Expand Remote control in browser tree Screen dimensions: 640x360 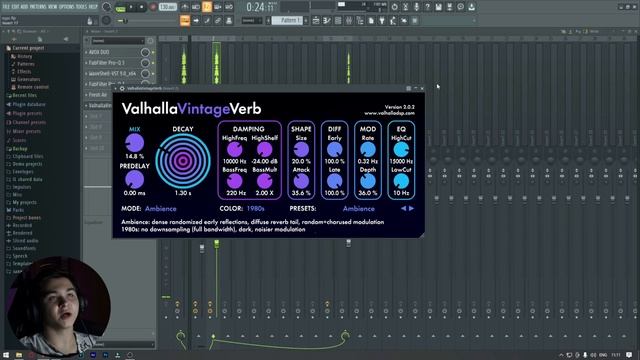33,87
